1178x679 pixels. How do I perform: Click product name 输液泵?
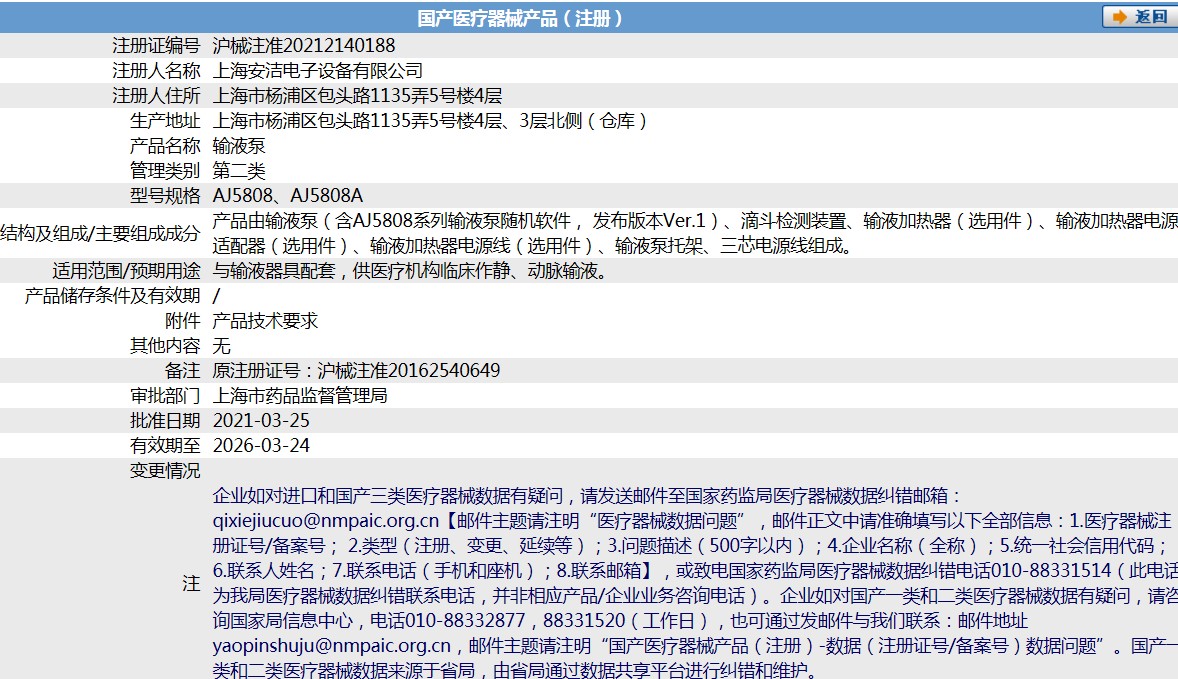click(x=239, y=146)
